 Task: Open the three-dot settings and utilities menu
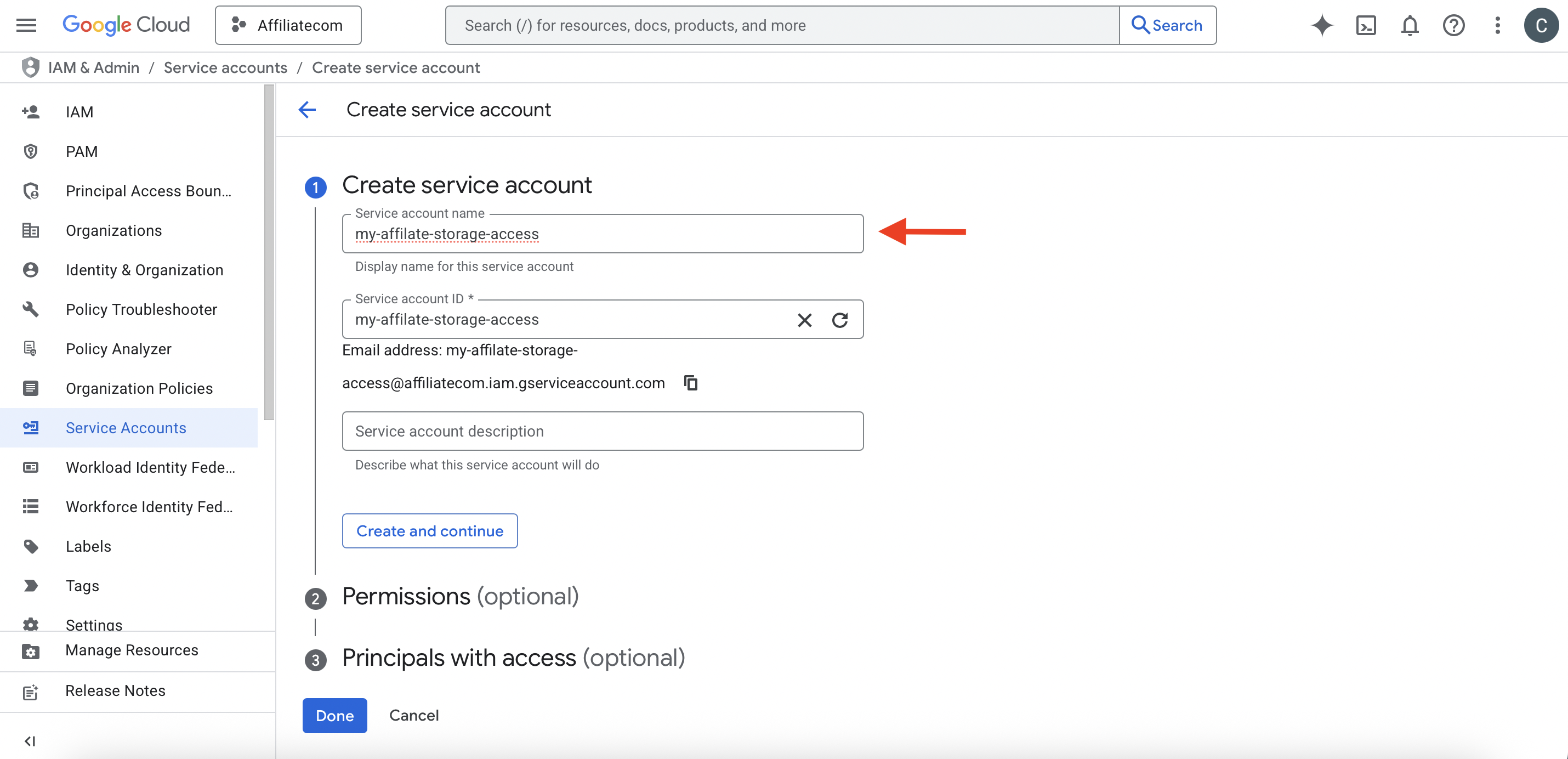[1497, 25]
